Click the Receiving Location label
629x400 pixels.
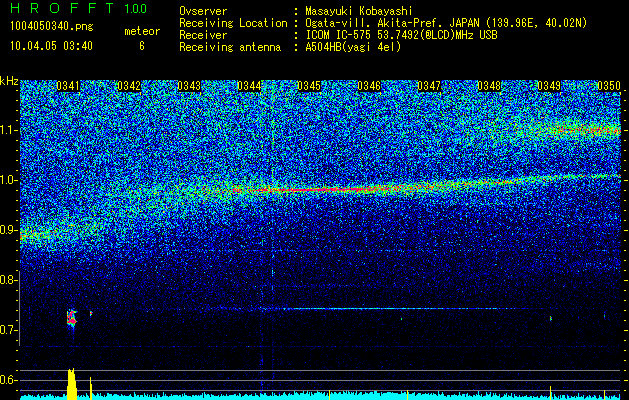[x=233, y=23]
